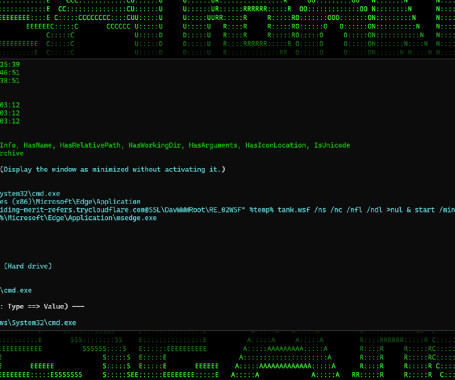
Task: Click the "ystem32\cmd.exe" path line
Action: click(30, 194)
